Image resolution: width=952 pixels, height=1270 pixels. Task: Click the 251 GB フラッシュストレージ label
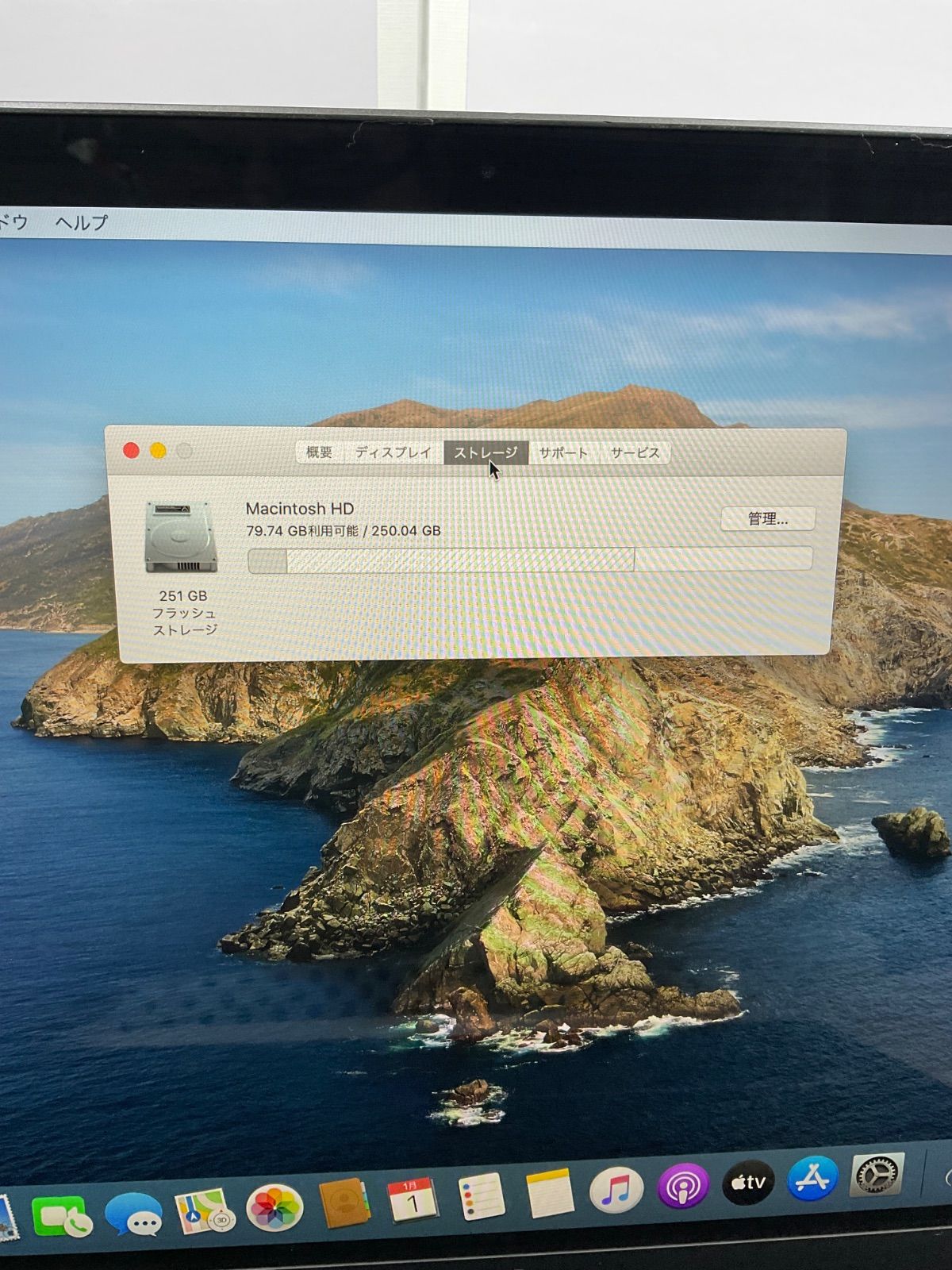pyautogui.click(x=183, y=613)
